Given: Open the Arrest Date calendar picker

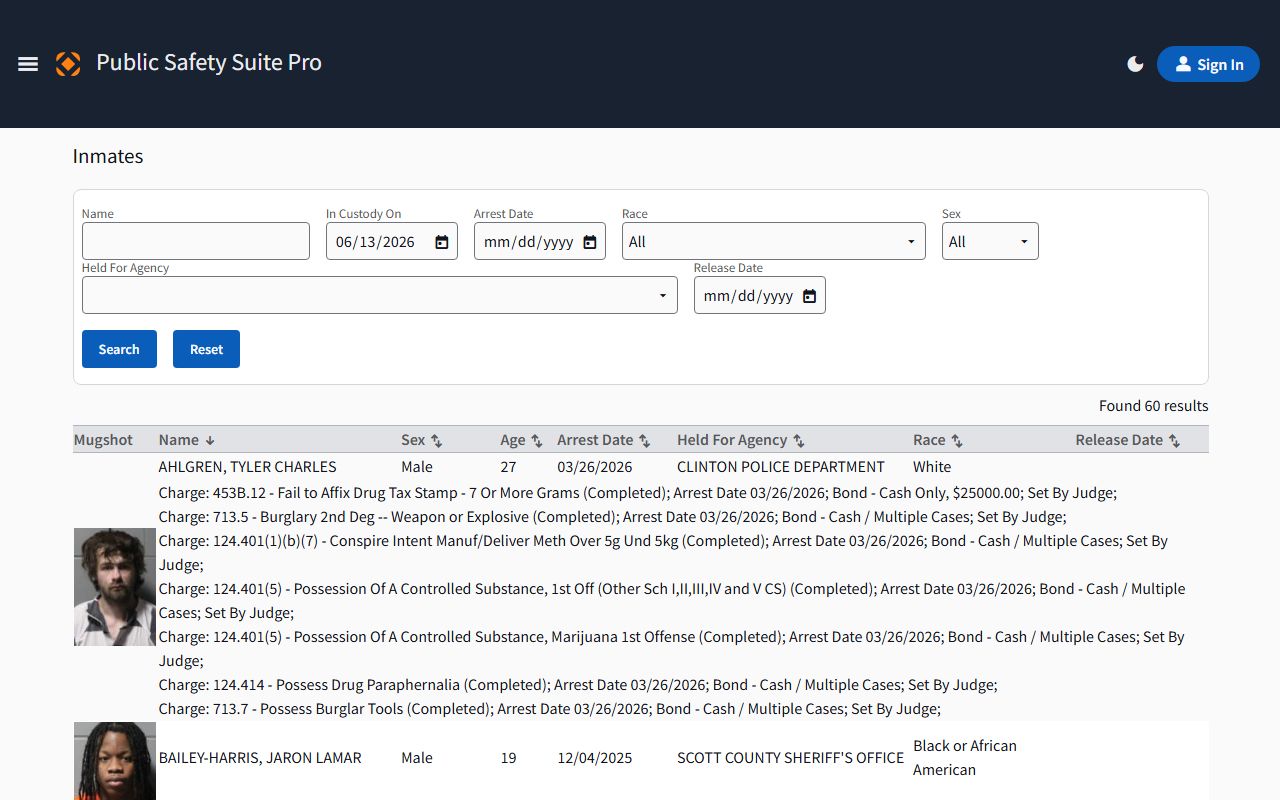Looking at the screenshot, I should 590,242.
